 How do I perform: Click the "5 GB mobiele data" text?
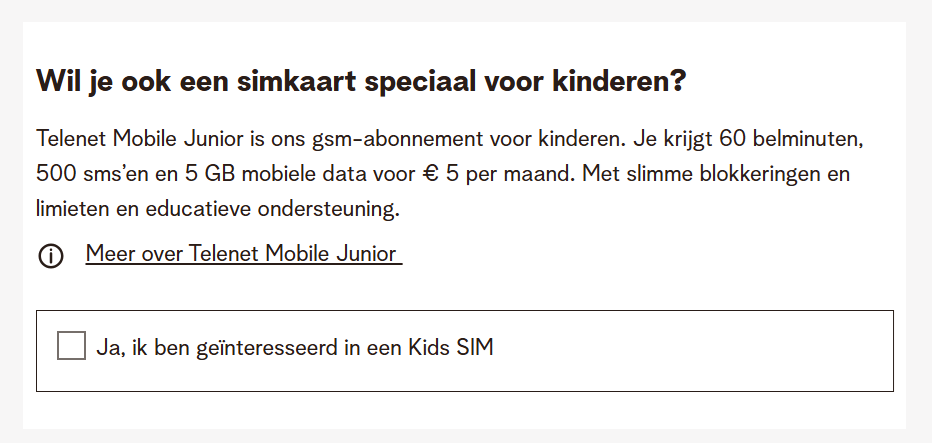point(257,172)
